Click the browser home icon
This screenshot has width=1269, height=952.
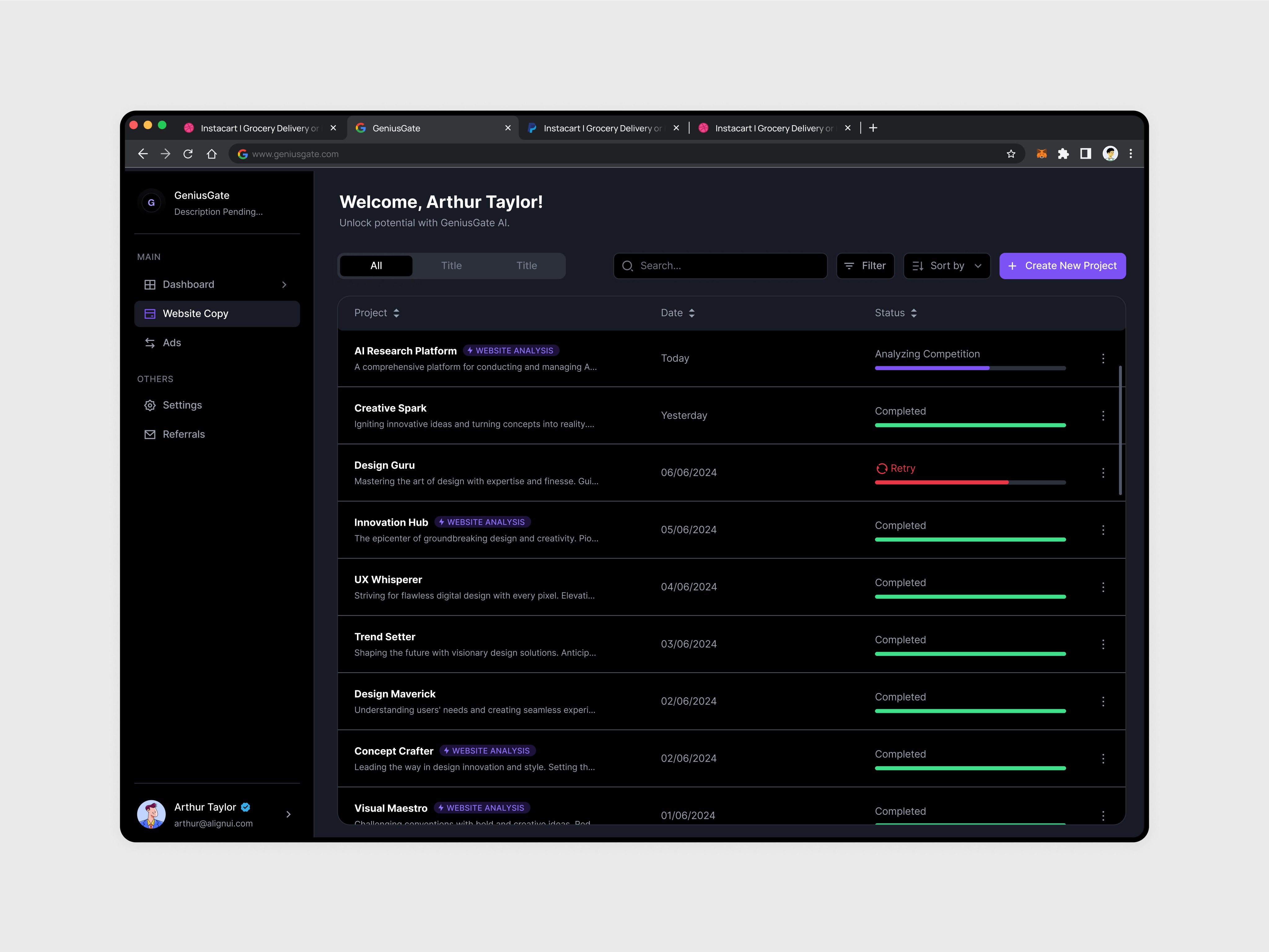[212, 154]
